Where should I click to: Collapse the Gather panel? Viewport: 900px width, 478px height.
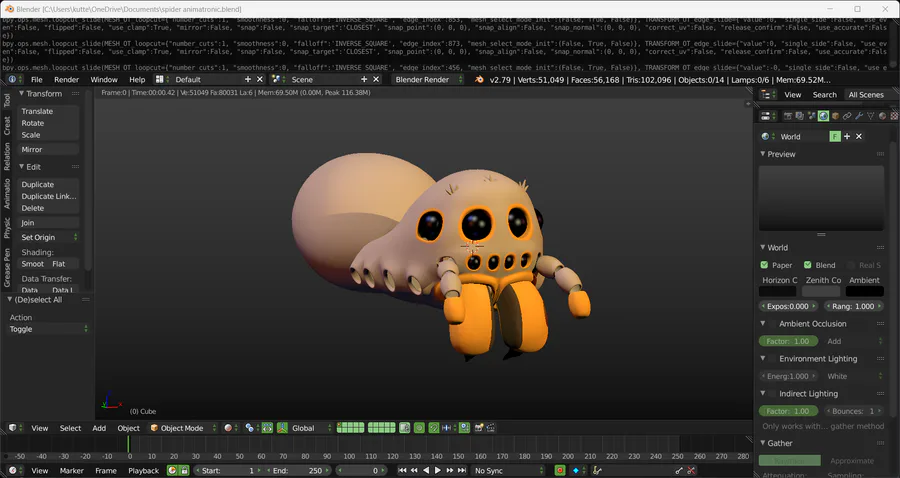(x=763, y=443)
